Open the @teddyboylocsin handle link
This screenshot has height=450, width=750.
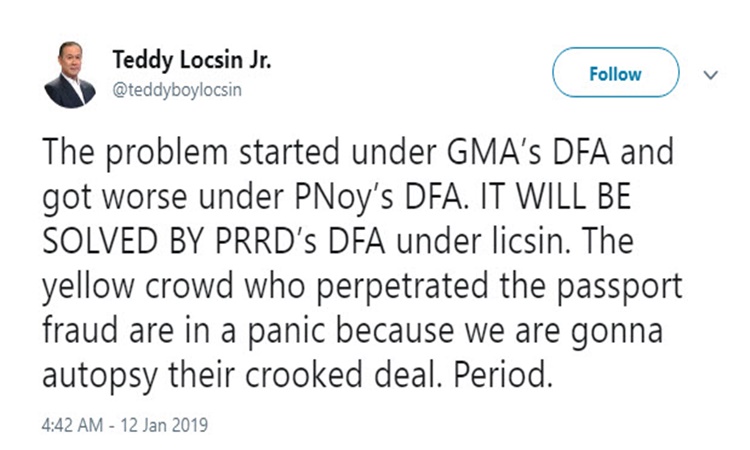pos(177,90)
